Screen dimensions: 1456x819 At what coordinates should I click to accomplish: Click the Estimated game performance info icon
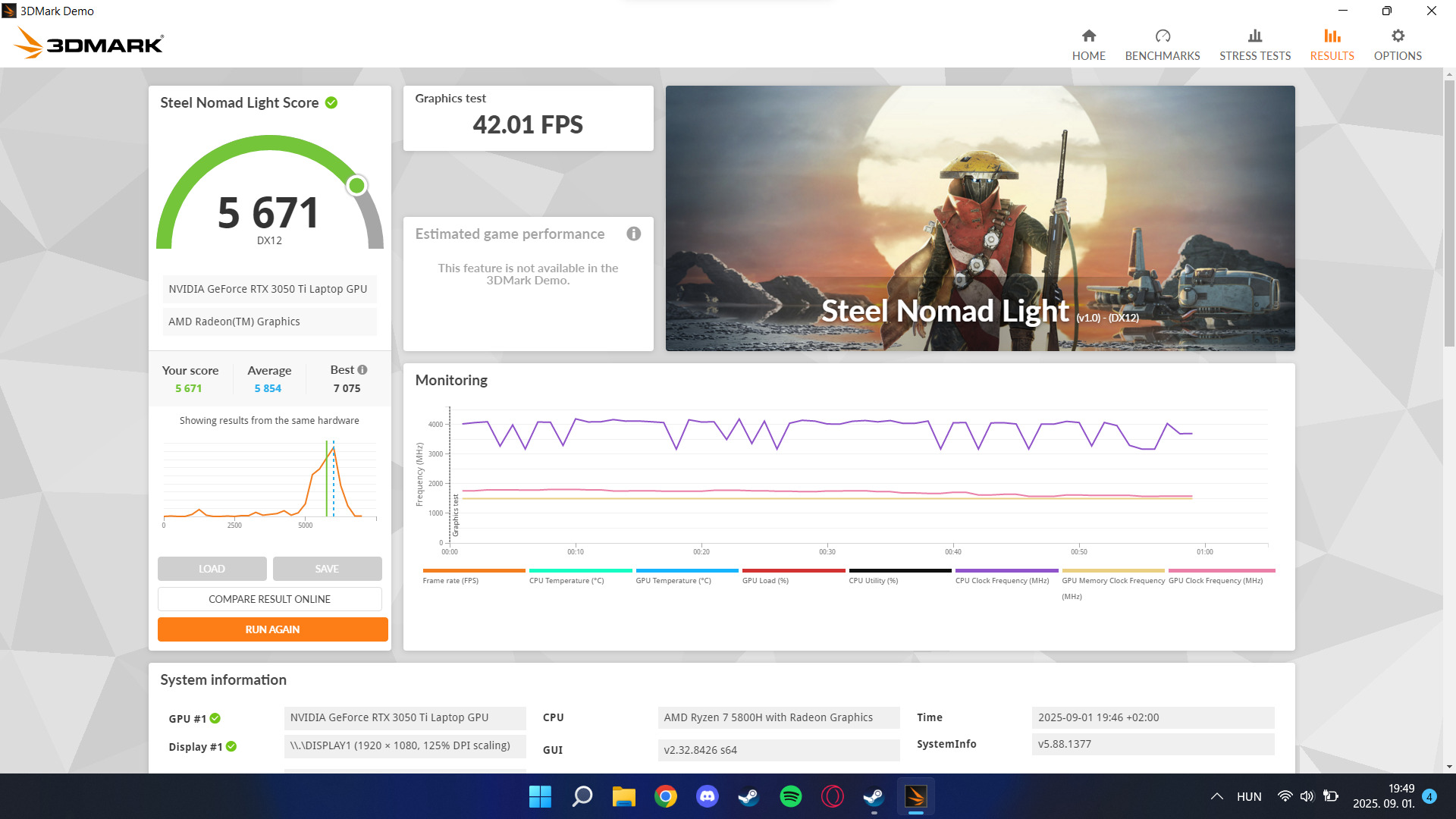pos(633,234)
